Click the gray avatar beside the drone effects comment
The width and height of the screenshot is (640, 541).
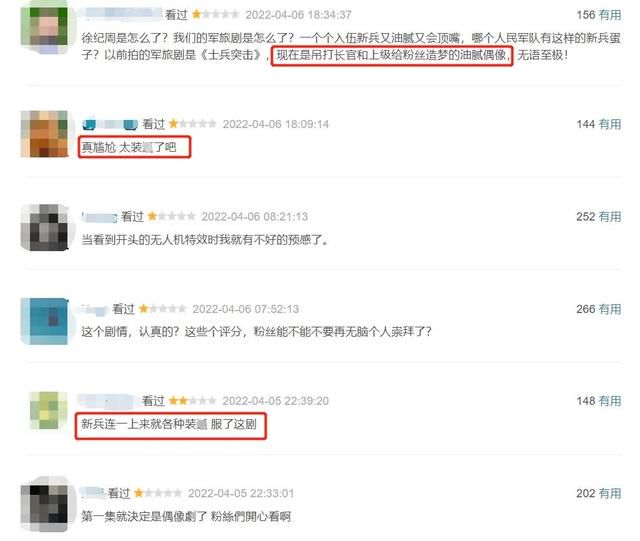coord(44,227)
